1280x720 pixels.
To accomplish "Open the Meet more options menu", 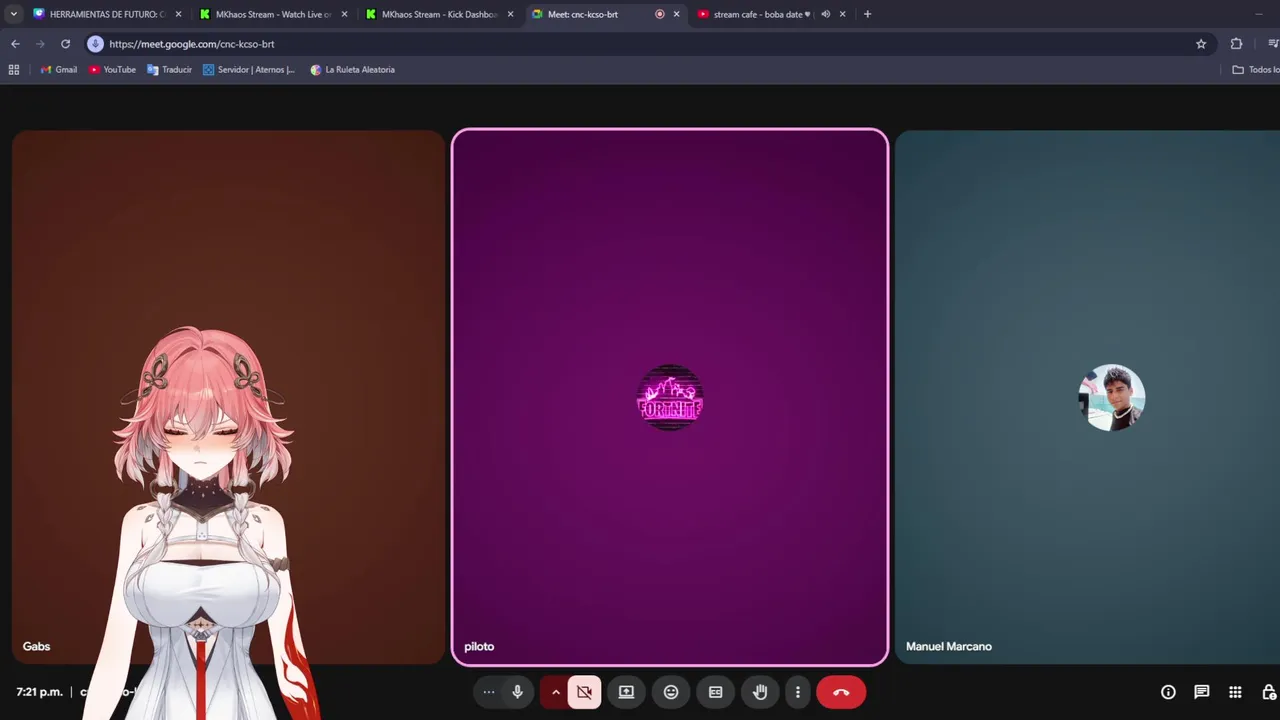I will pyautogui.click(x=797, y=692).
